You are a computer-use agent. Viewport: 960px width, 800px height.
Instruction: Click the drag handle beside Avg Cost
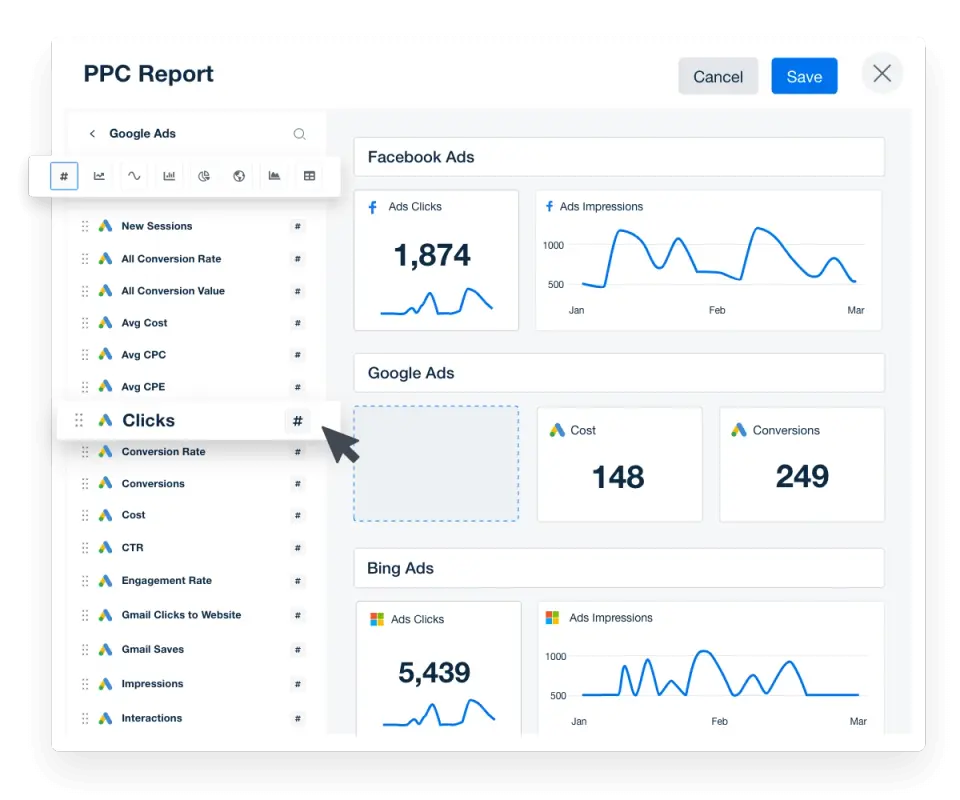tap(85, 323)
